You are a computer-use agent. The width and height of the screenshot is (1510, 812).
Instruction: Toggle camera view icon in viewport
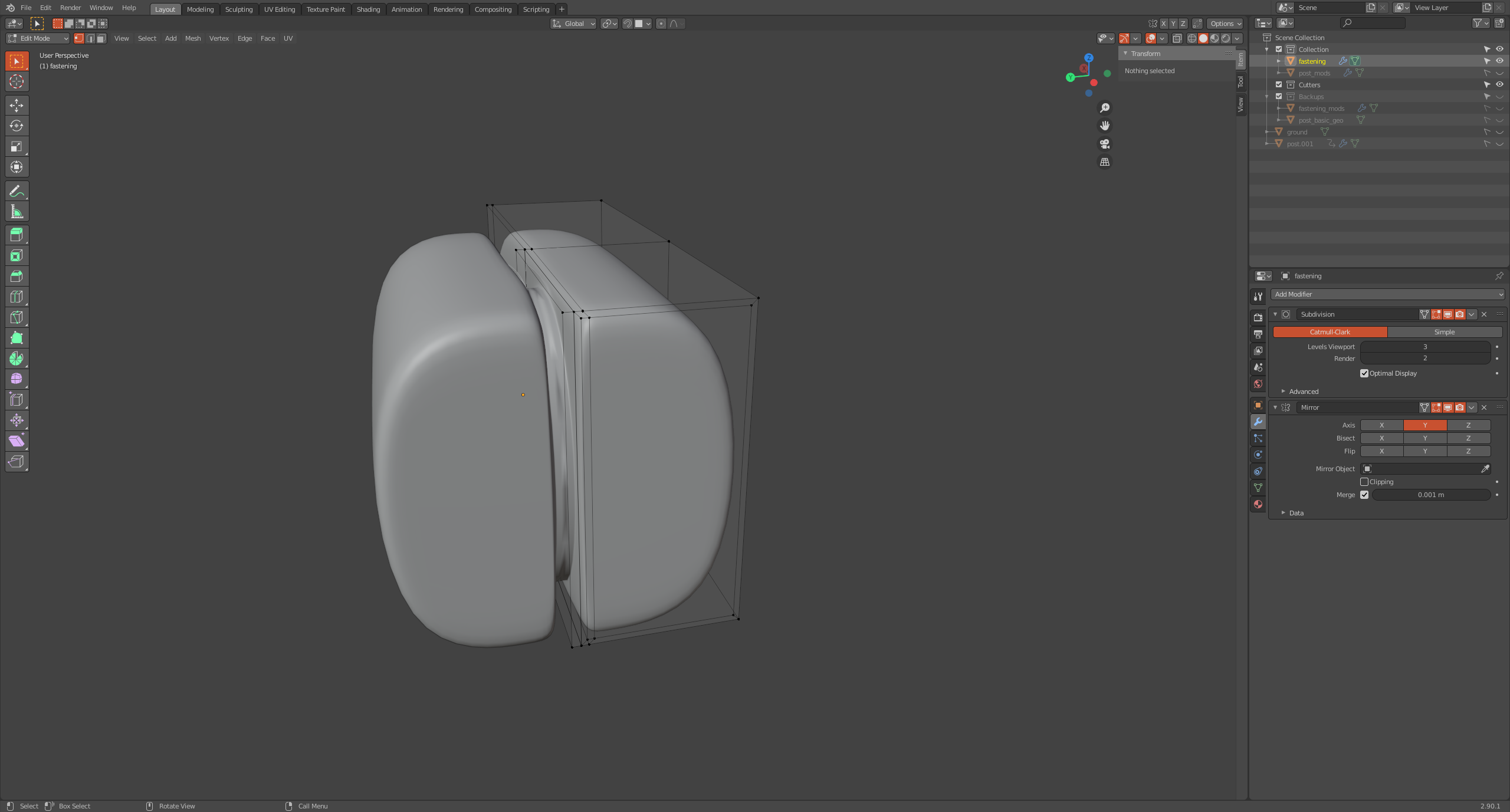tap(1105, 144)
